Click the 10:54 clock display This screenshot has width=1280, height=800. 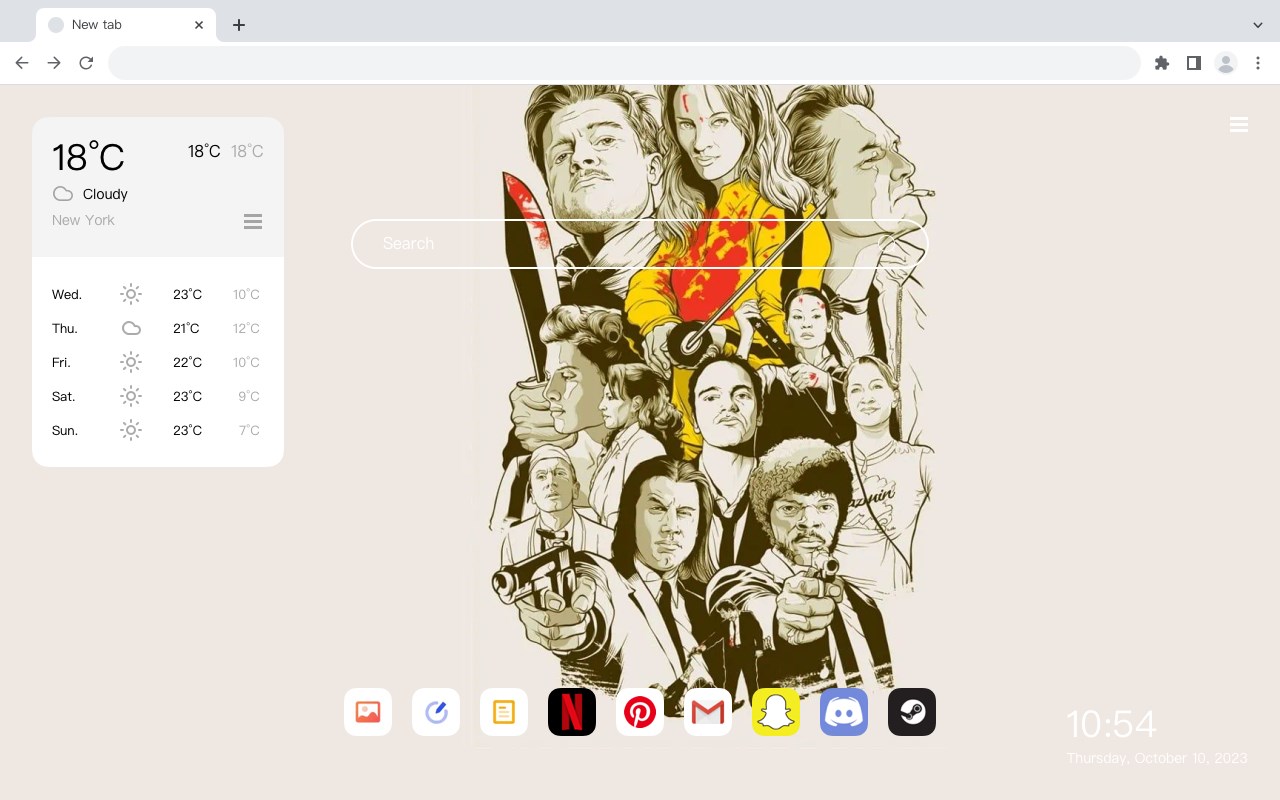click(1111, 724)
